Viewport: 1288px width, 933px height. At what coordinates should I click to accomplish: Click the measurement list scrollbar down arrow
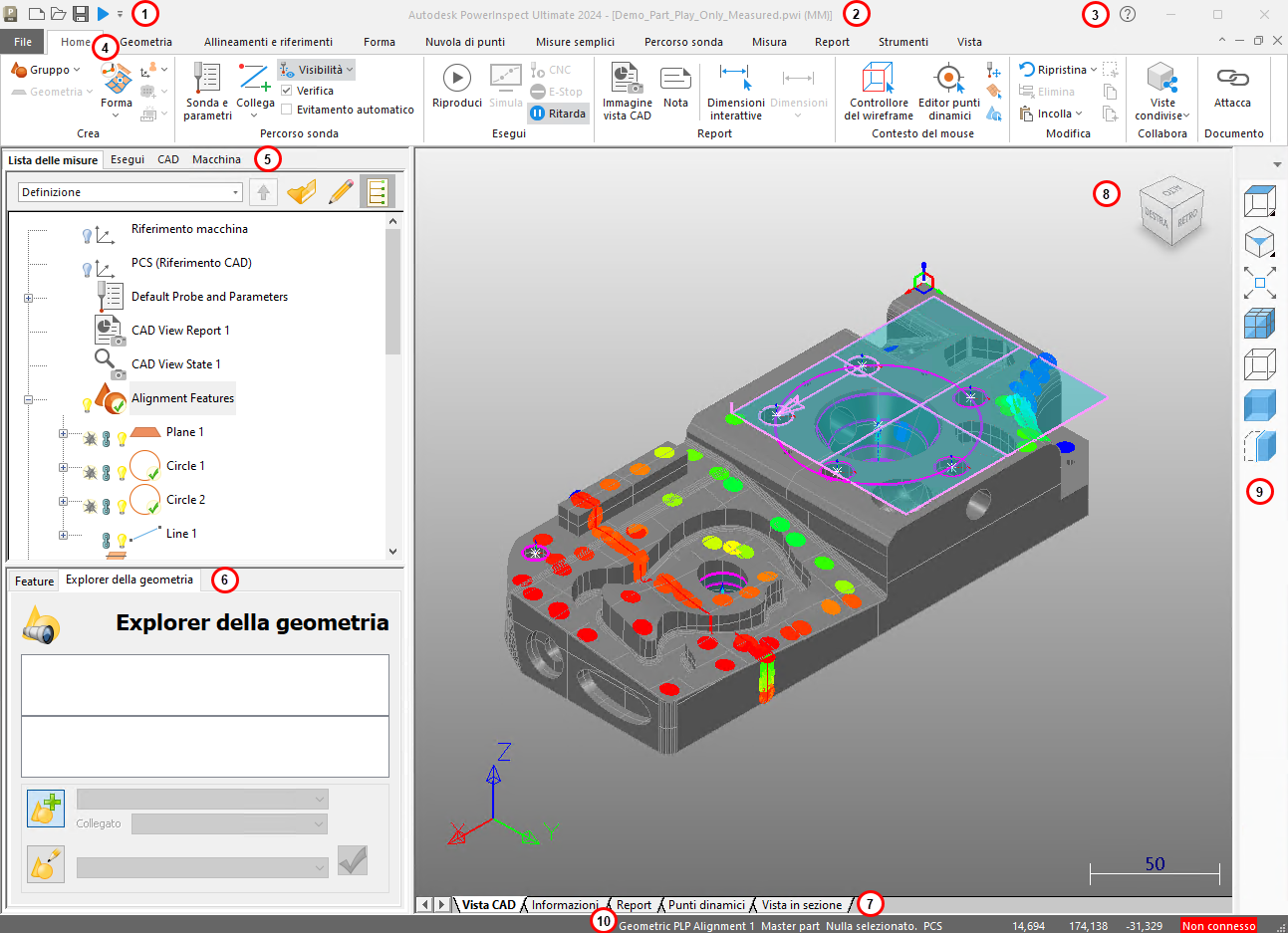pyautogui.click(x=392, y=551)
